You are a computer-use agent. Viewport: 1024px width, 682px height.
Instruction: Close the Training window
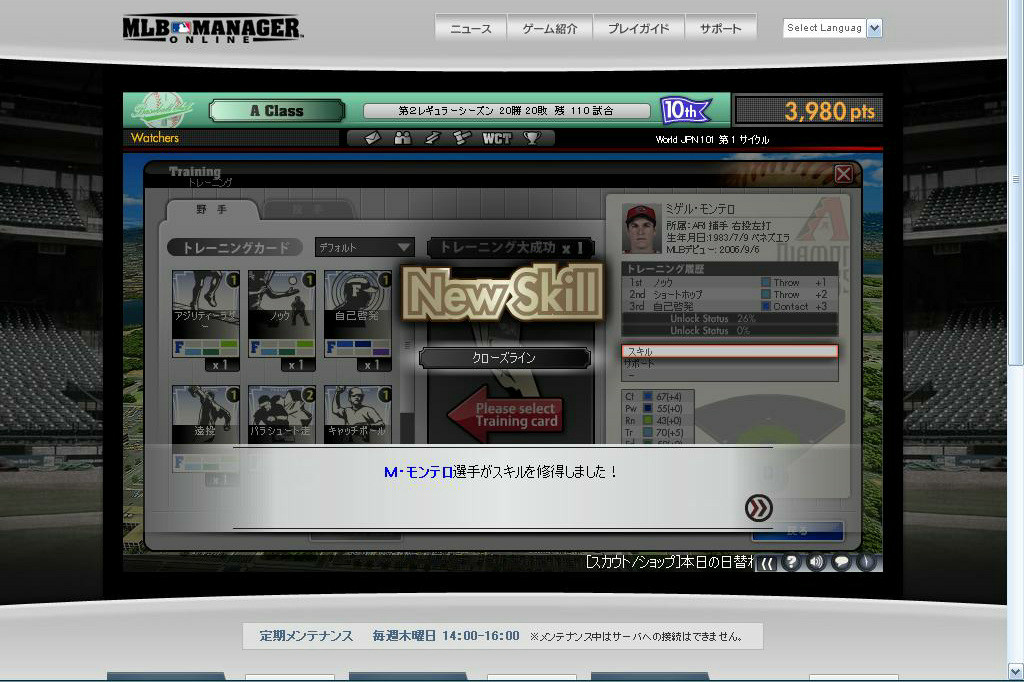click(843, 174)
